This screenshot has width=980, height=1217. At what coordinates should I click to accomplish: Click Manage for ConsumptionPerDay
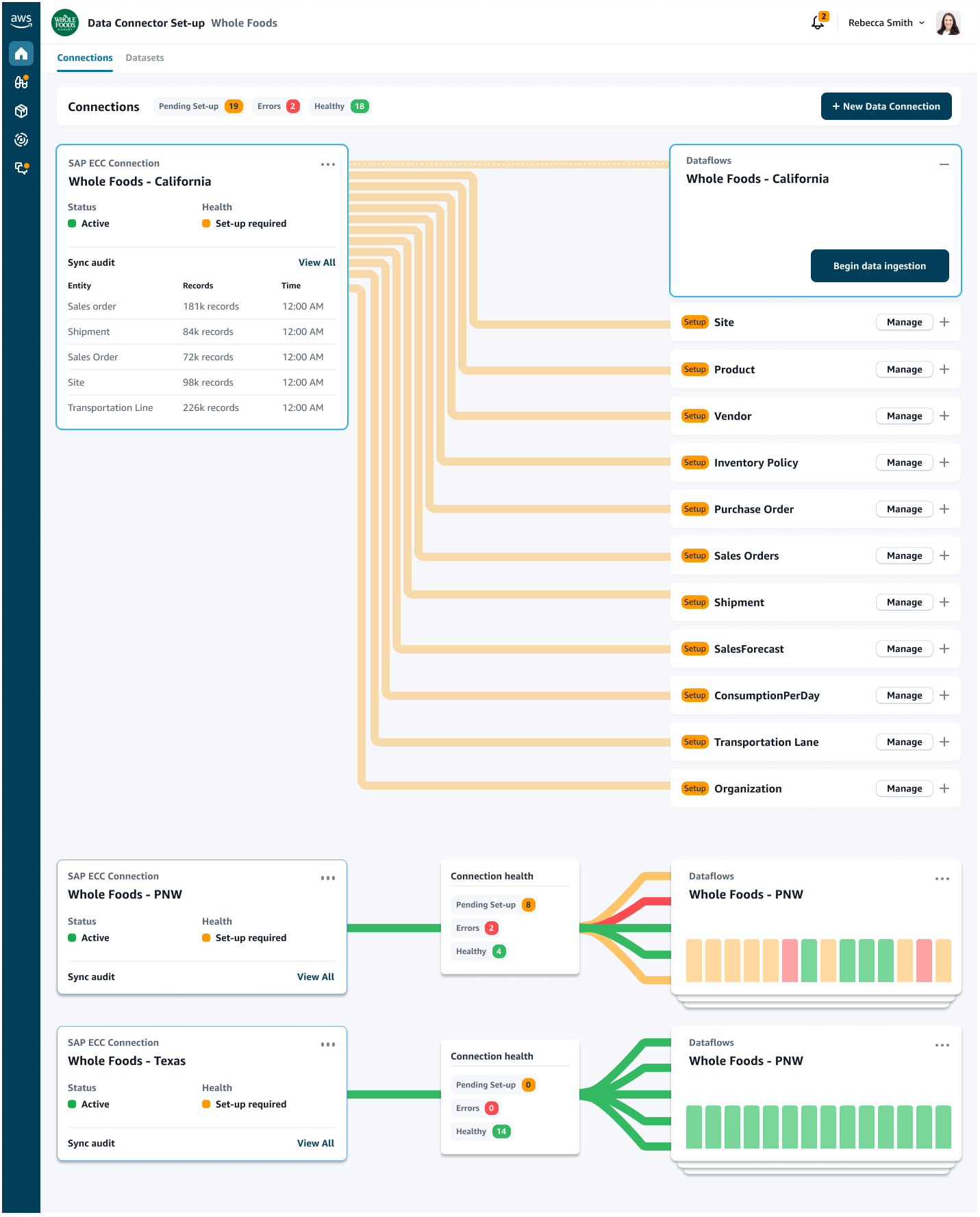point(905,695)
